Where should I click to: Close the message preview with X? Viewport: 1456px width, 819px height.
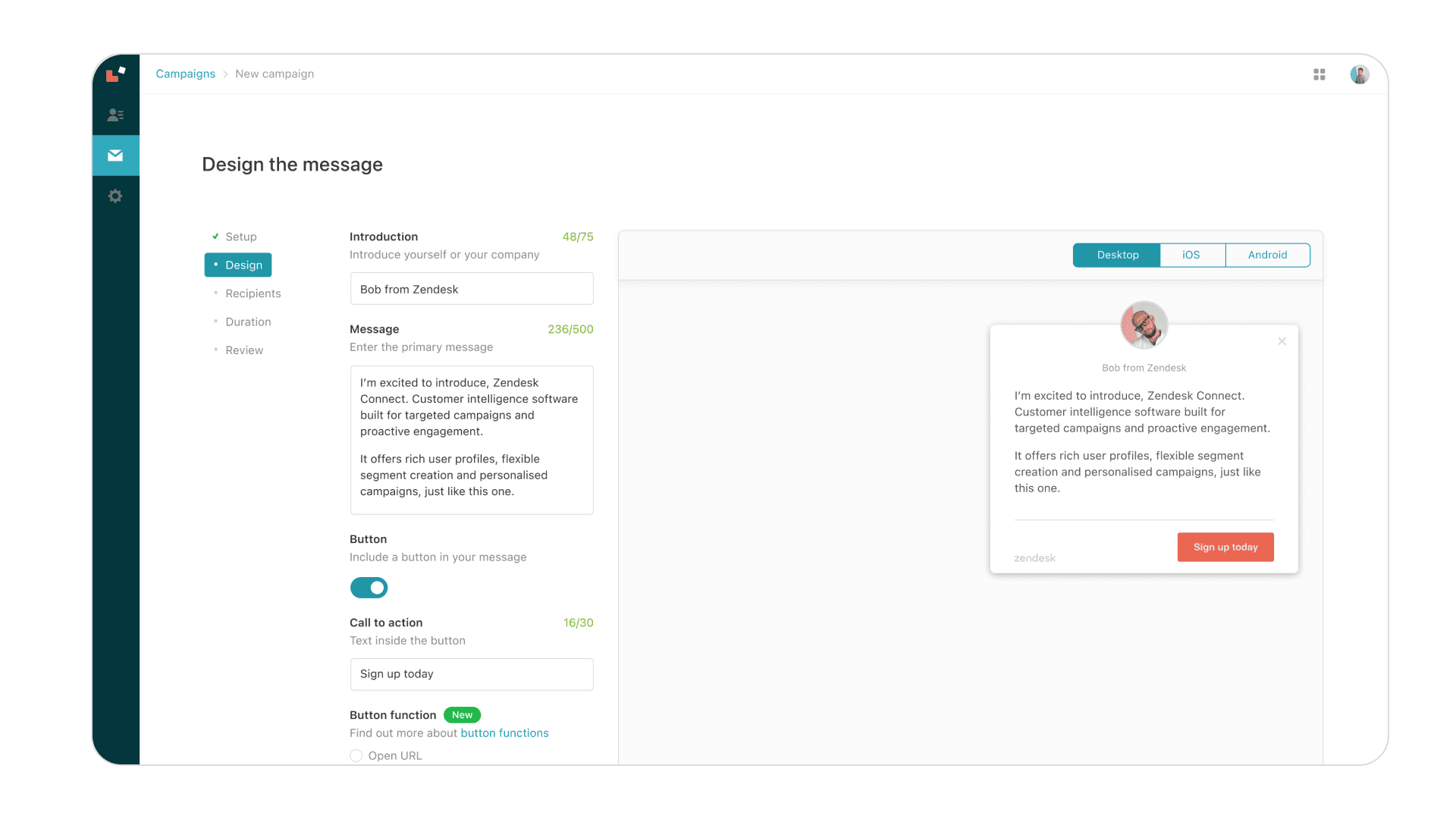coord(1282,341)
